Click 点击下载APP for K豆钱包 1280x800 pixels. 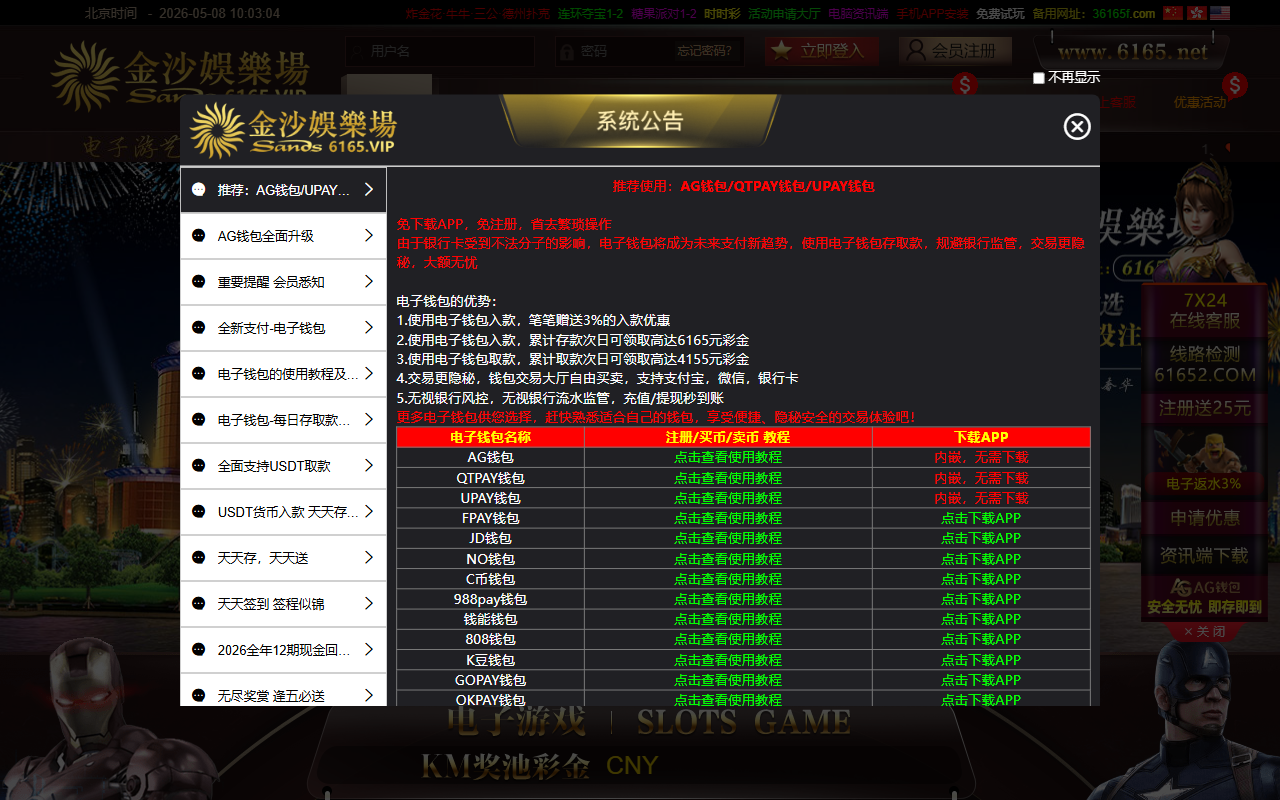pos(981,660)
